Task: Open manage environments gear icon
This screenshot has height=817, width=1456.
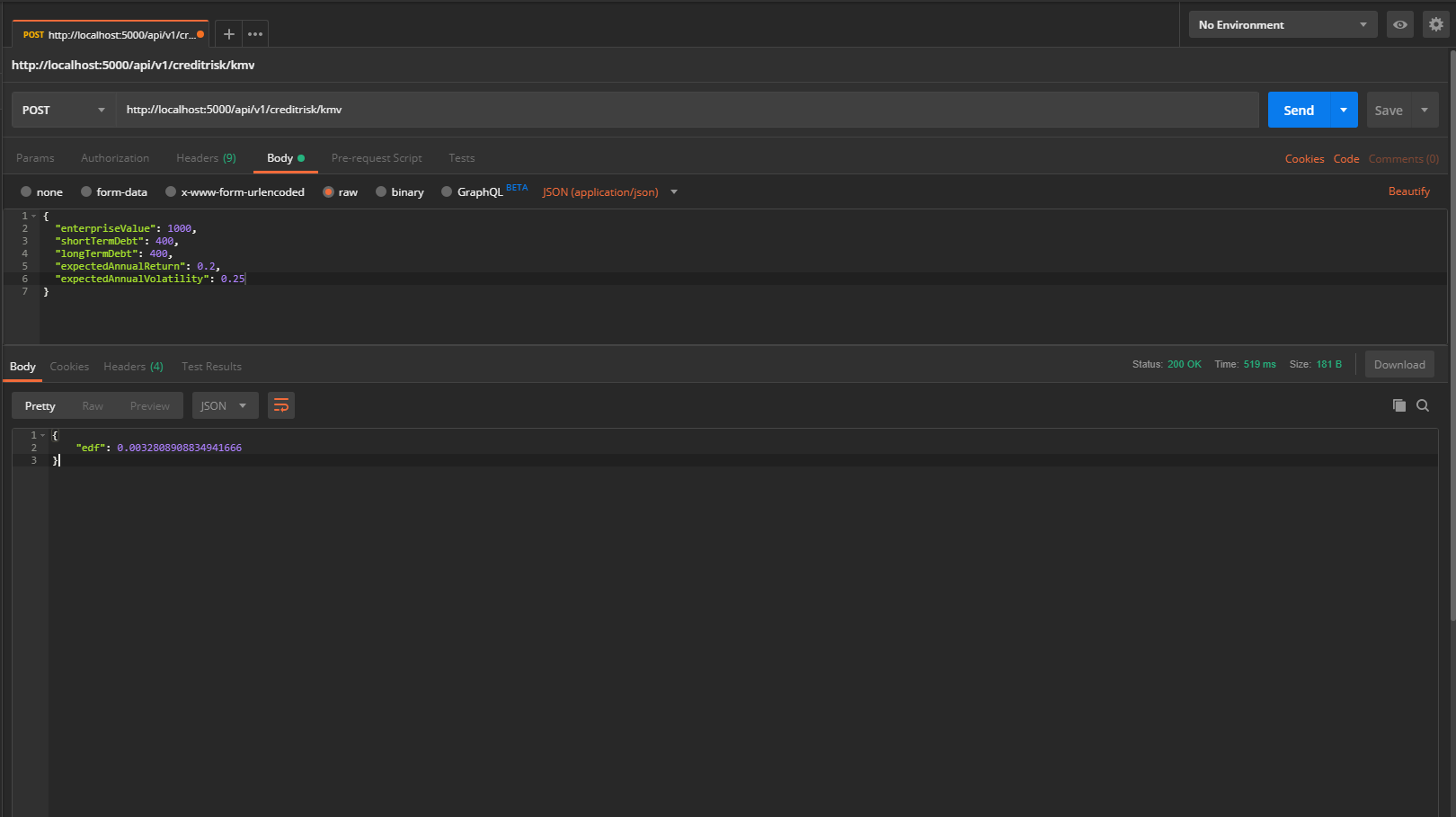Action: tap(1435, 25)
